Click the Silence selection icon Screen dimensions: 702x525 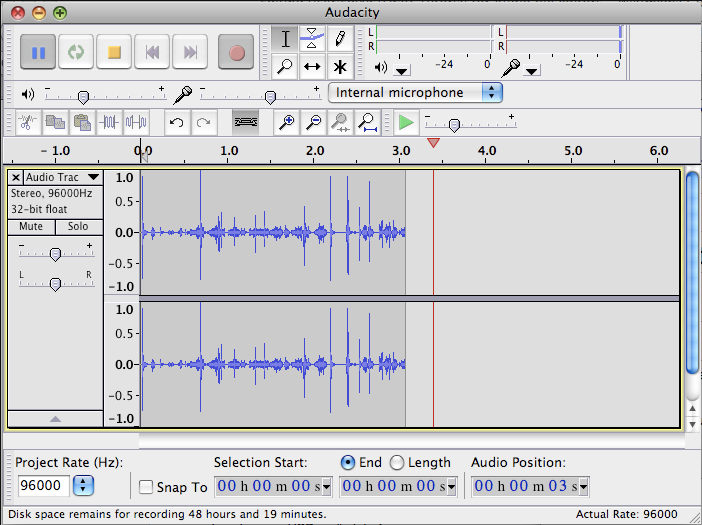click(x=136, y=122)
